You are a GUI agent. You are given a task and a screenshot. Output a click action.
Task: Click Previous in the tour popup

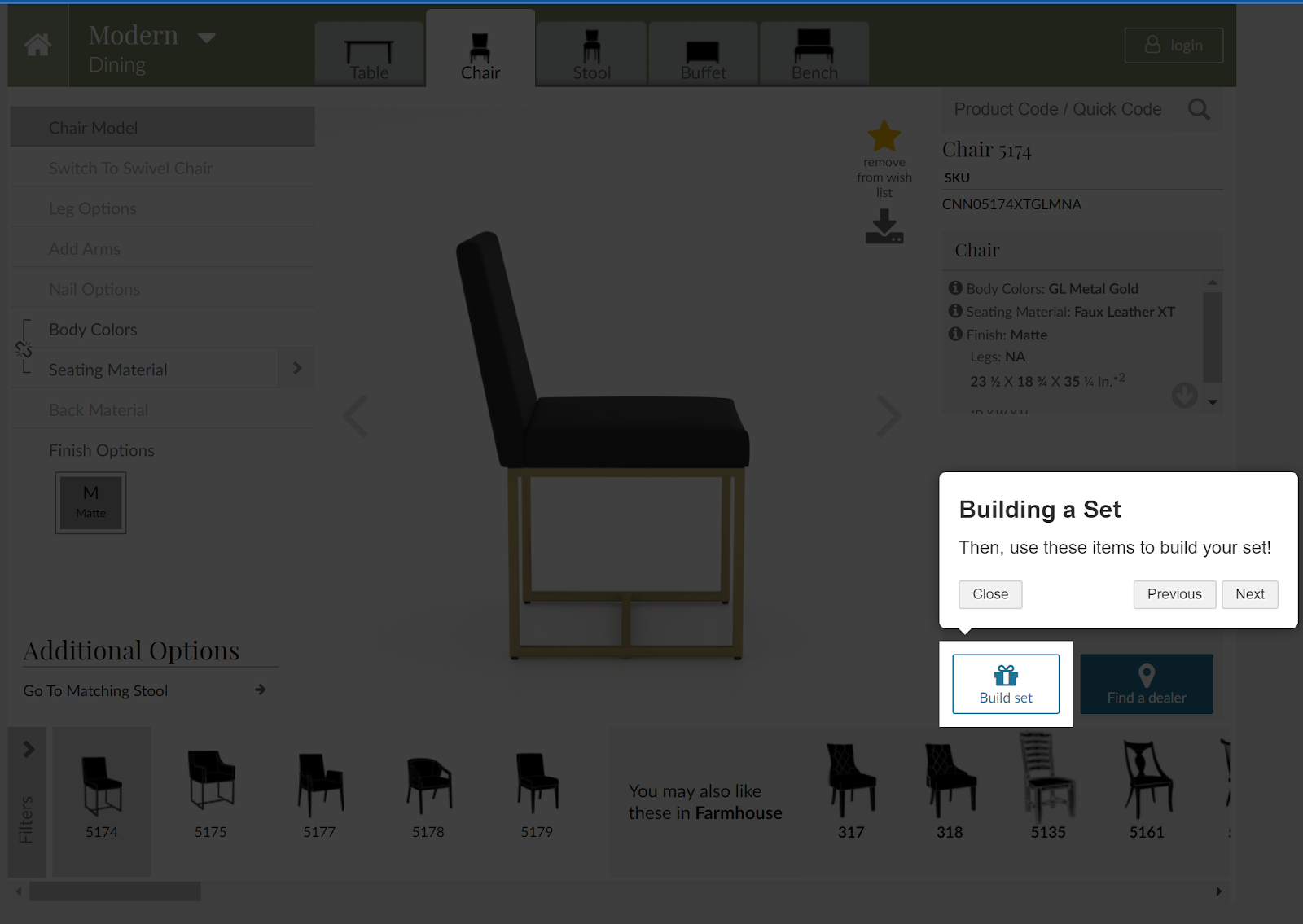pyautogui.click(x=1174, y=594)
